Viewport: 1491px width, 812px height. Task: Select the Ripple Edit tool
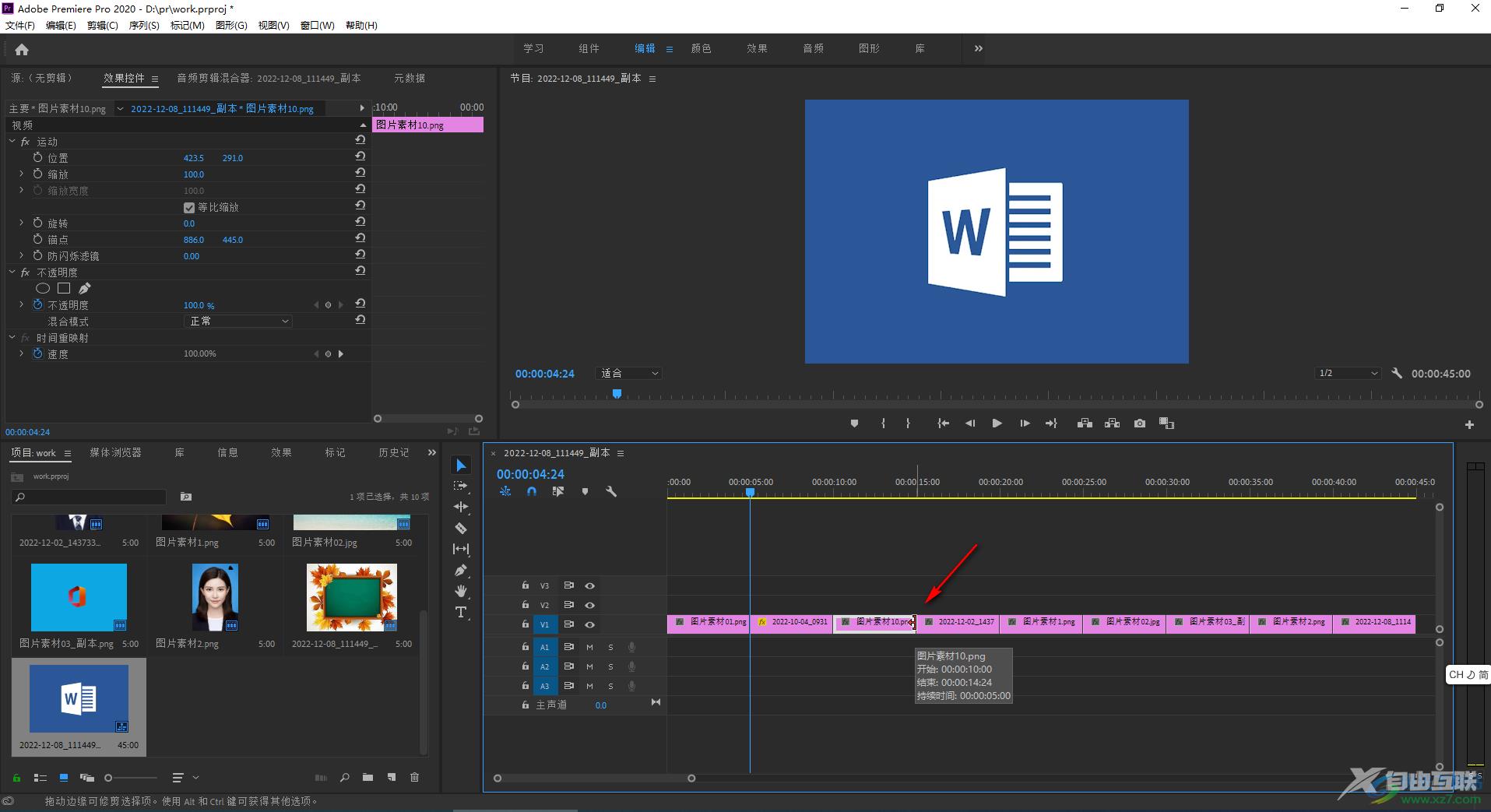coord(461,507)
